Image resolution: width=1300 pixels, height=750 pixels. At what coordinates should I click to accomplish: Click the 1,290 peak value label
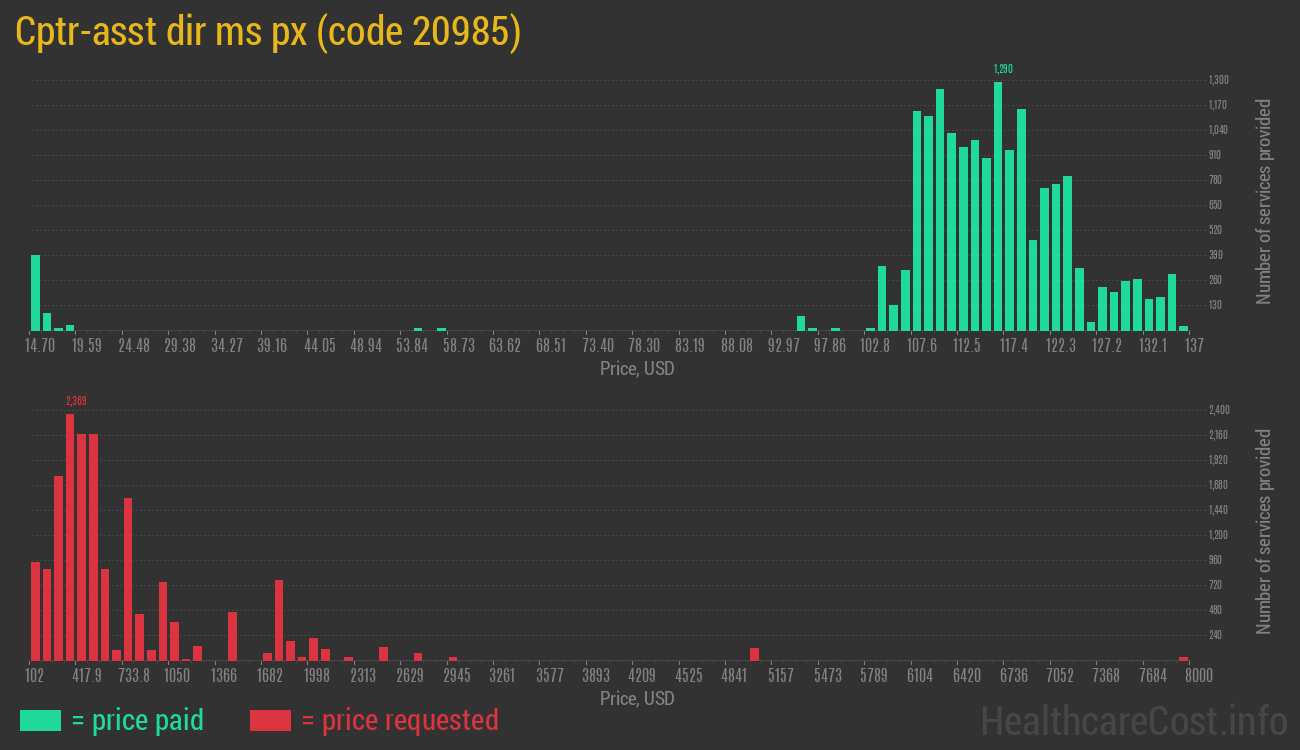pyautogui.click(x=1003, y=69)
